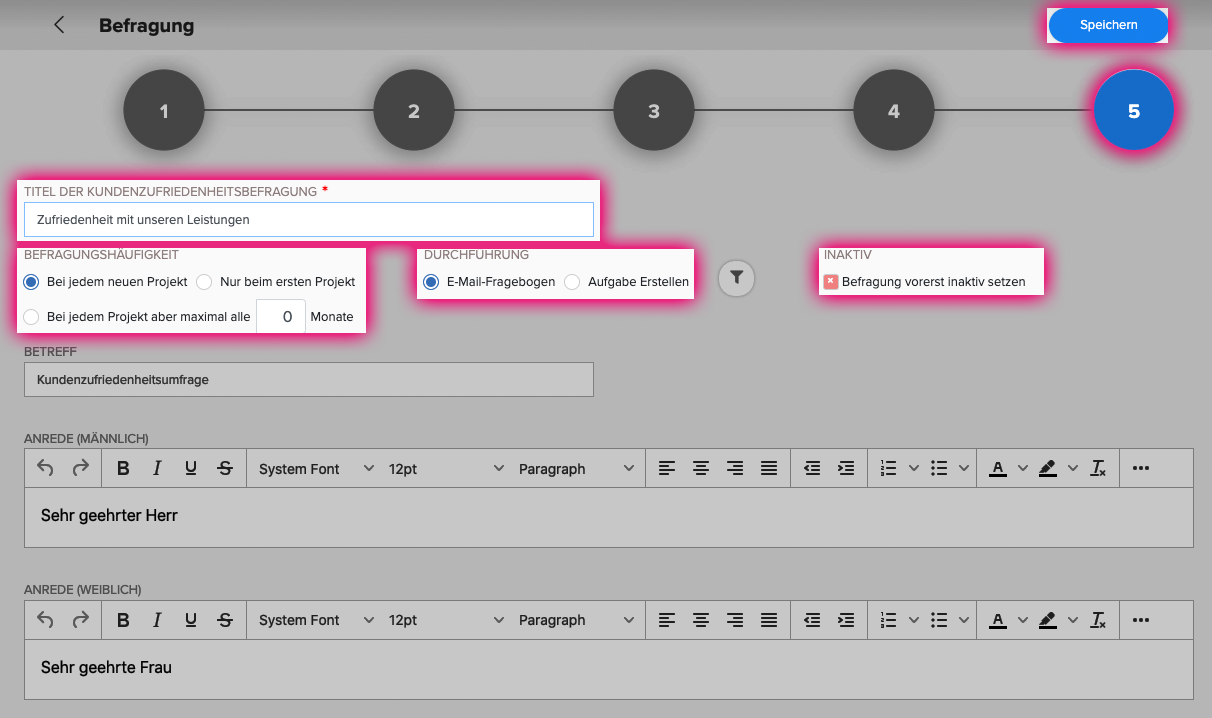Image resolution: width=1212 pixels, height=718 pixels.
Task: Jump to step 4 in the progress bar
Action: coord(894,111)
